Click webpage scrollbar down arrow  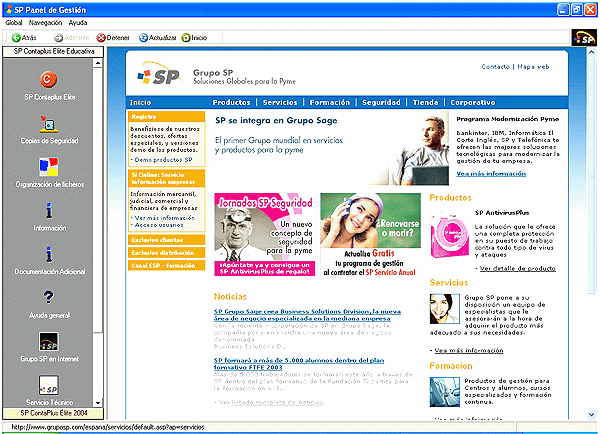592,414
